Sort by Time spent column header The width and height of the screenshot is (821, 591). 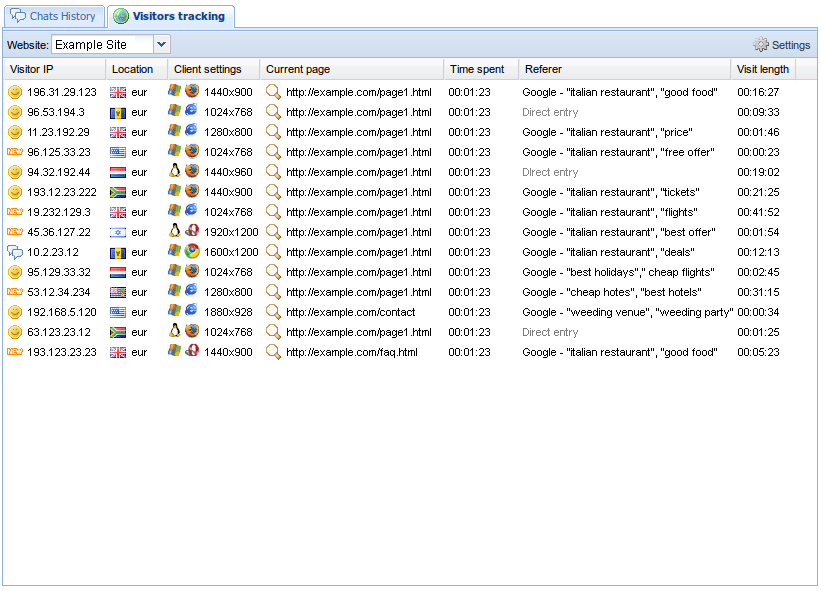pos(481,69)
